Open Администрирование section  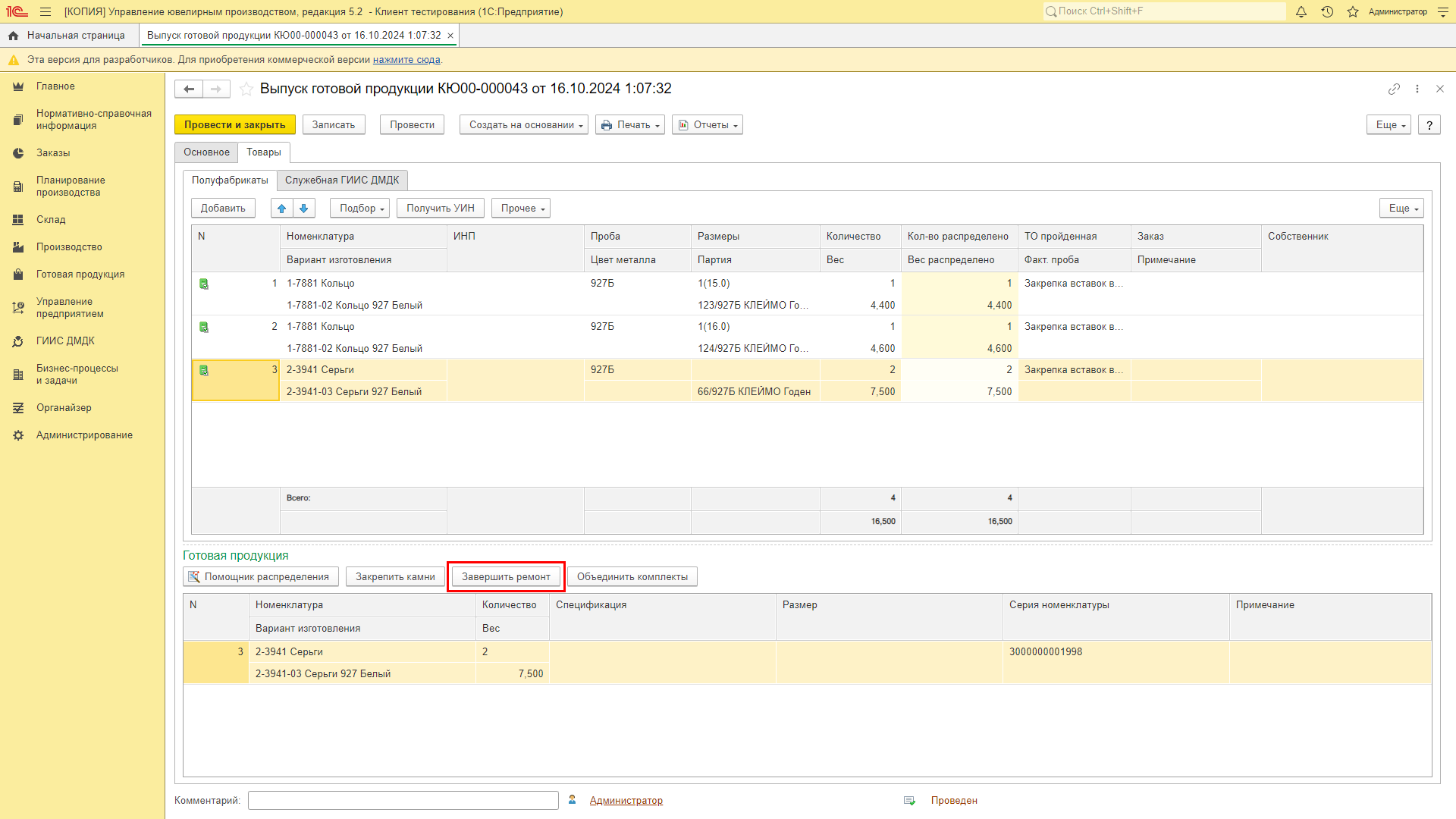click(x=84, y=435)
